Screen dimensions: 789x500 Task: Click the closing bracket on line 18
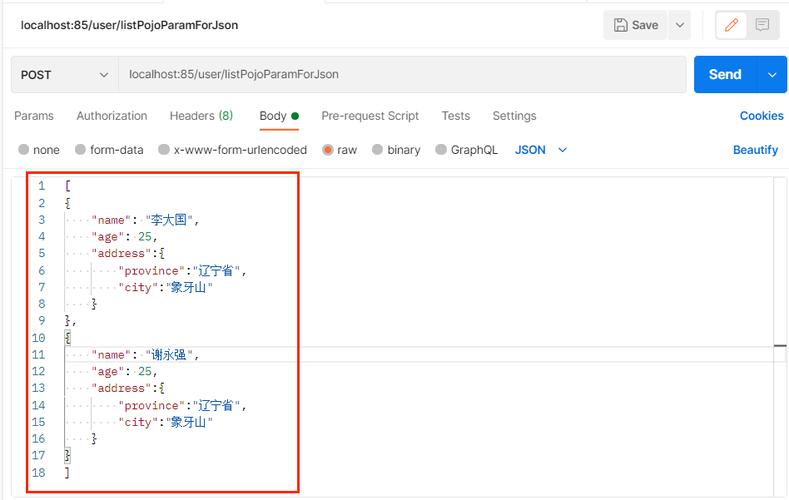tap(67, 472)
